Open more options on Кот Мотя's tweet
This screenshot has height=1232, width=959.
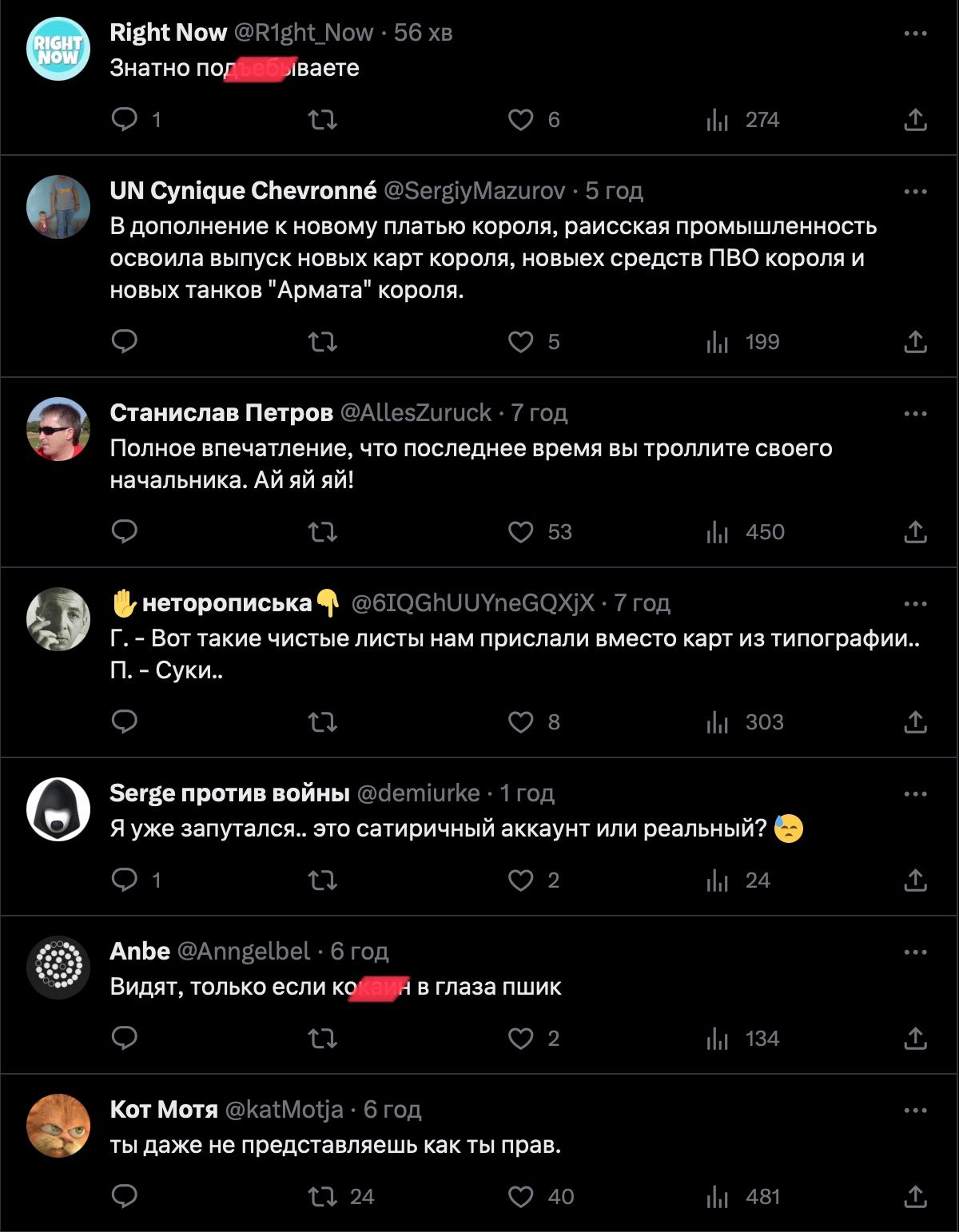[x=915, y=1111]
